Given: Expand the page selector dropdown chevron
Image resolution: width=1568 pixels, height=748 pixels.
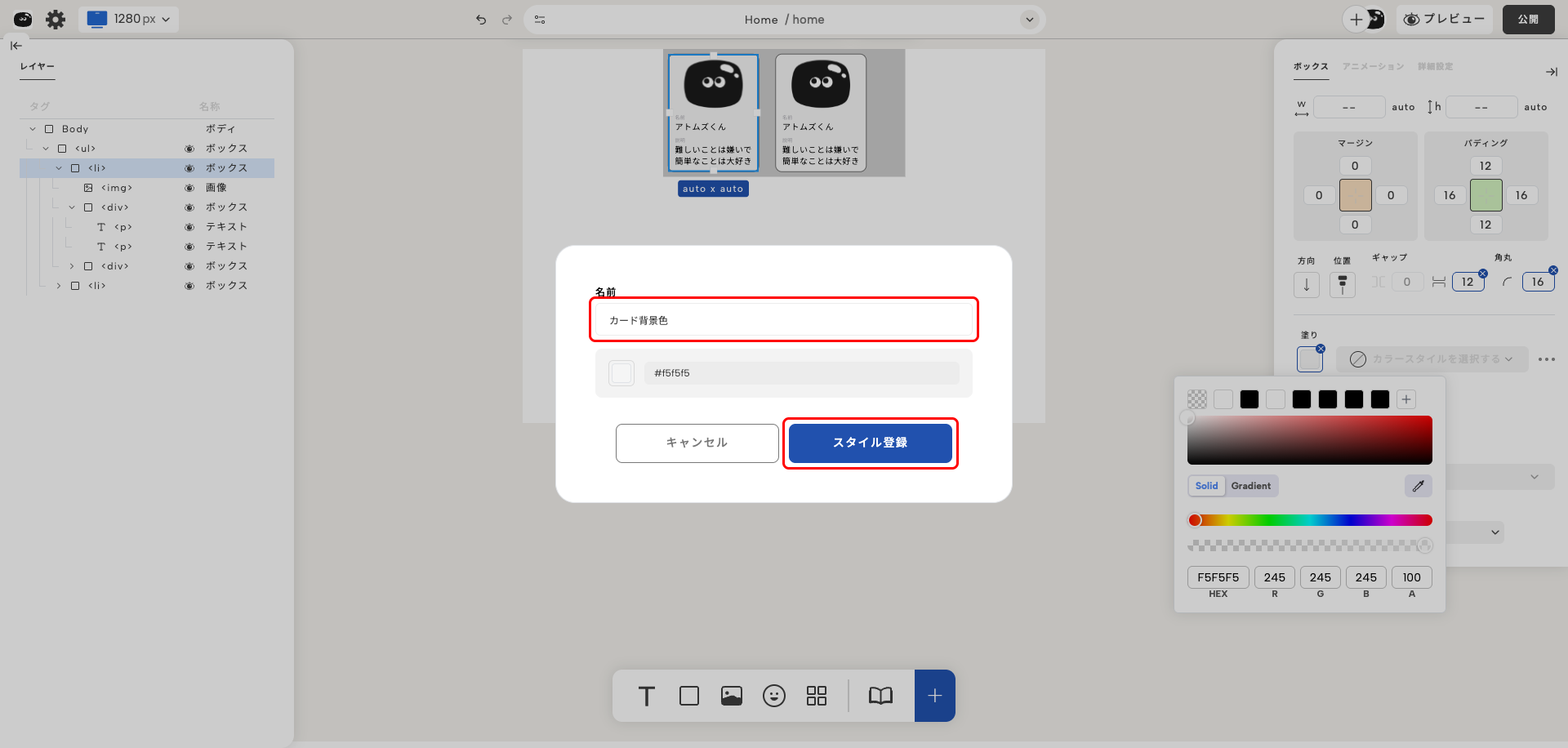Looking at the screenshot, I should pos(1029,20).
